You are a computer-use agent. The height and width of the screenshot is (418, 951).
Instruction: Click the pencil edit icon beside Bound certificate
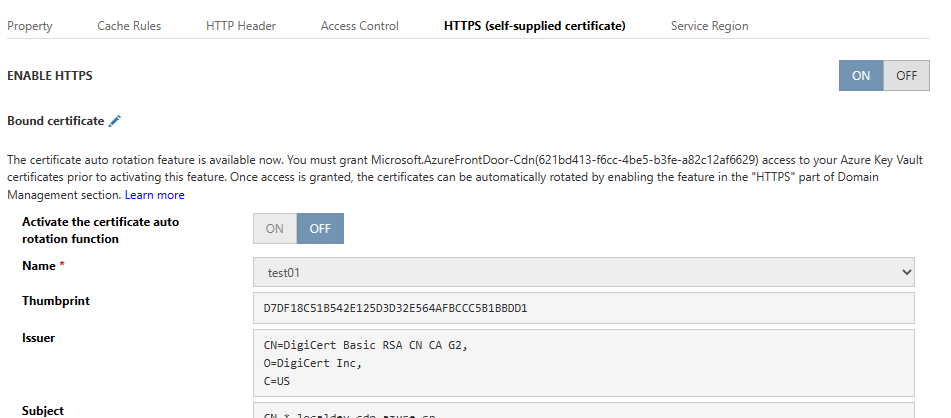[115, 121]
